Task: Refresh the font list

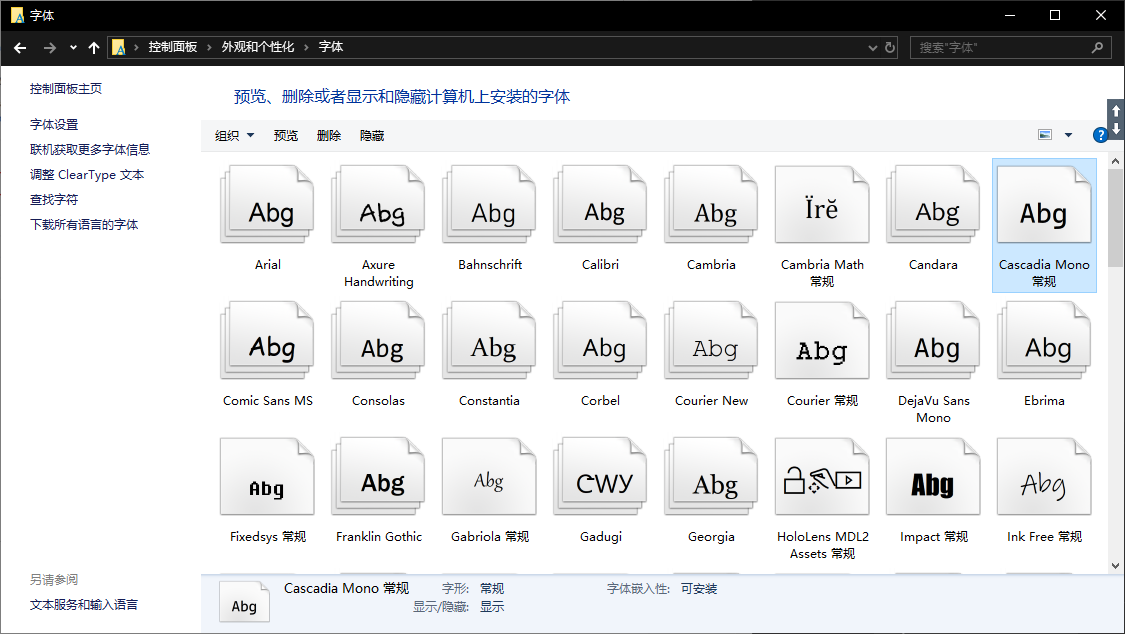Action: pyautogui.click(x=890, y=47)
